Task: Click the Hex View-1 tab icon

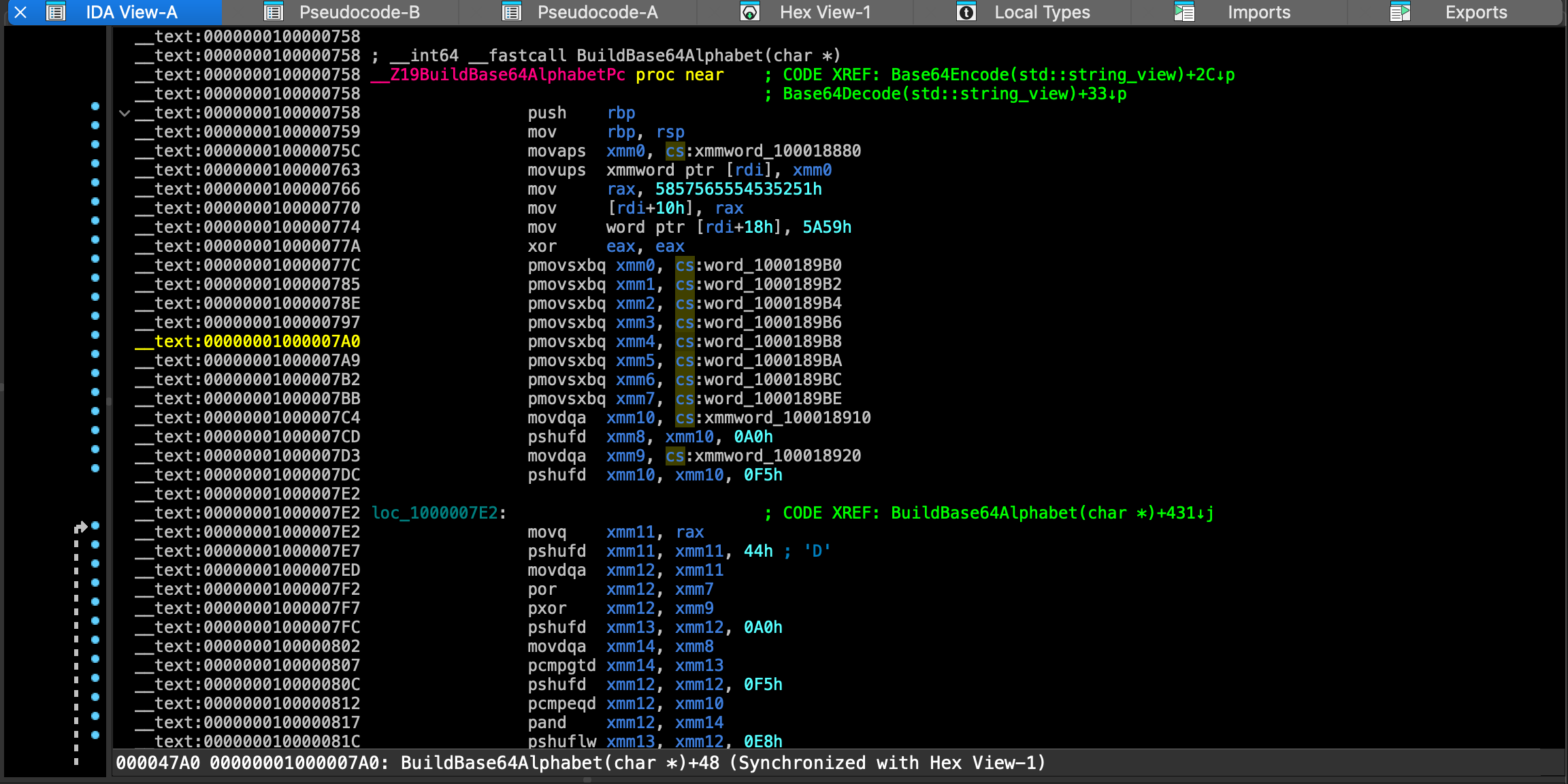Action: pyautogui.click(x=750, y=12)
